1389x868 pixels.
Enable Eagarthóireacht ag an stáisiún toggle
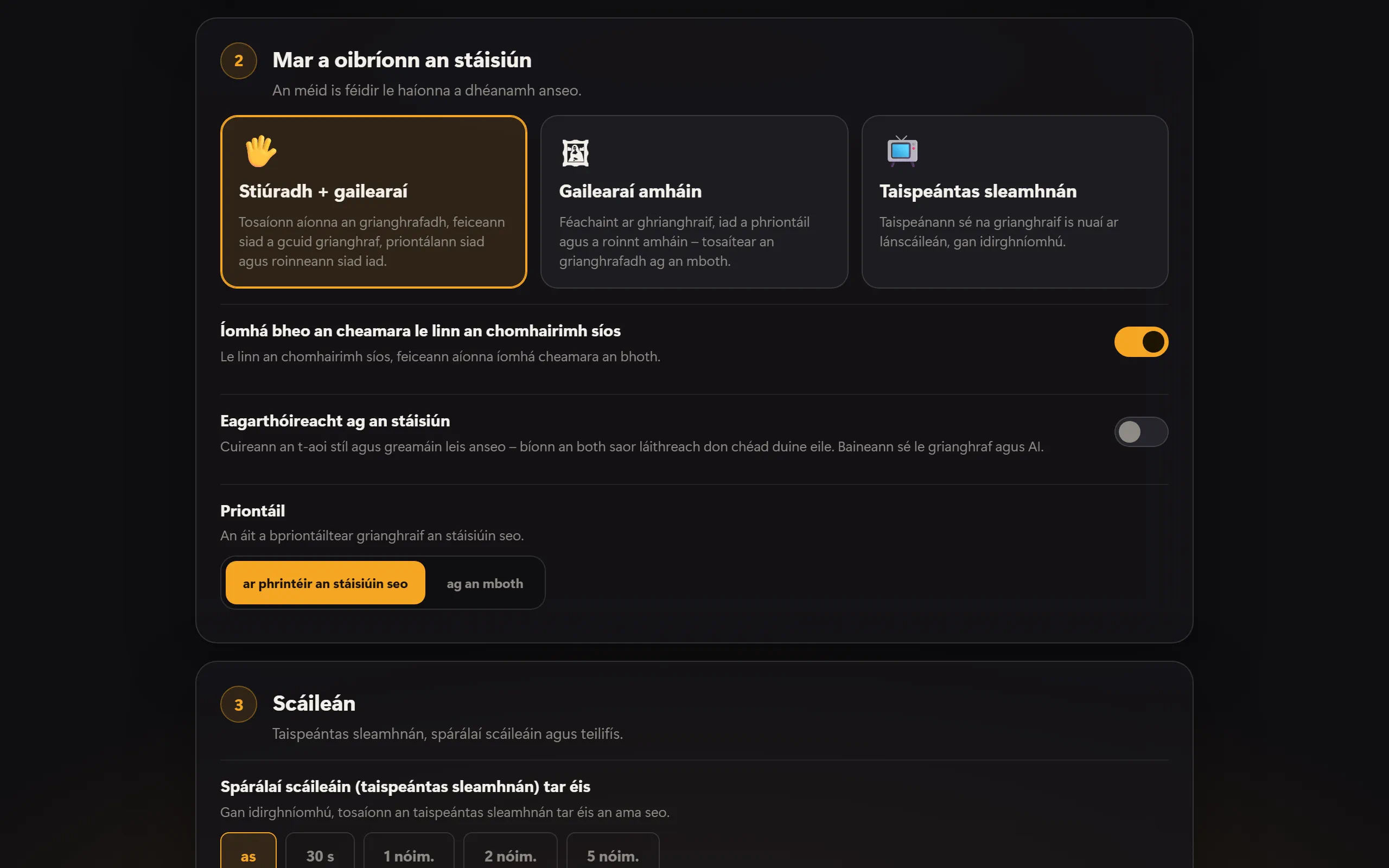click(x=1140, y=432)
